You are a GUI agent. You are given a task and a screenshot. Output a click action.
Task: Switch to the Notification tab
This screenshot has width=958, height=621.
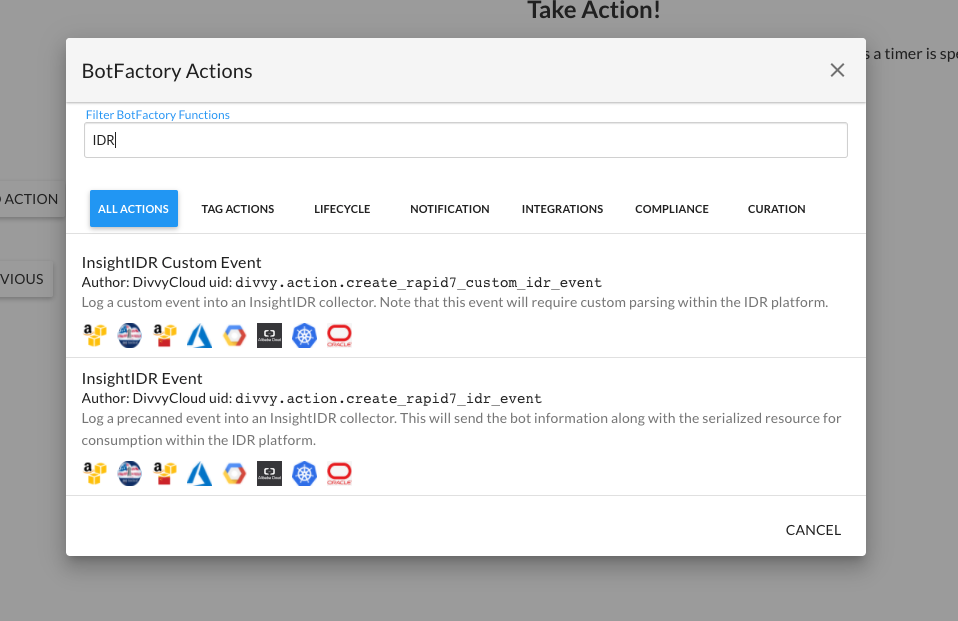tap(450, 209)
